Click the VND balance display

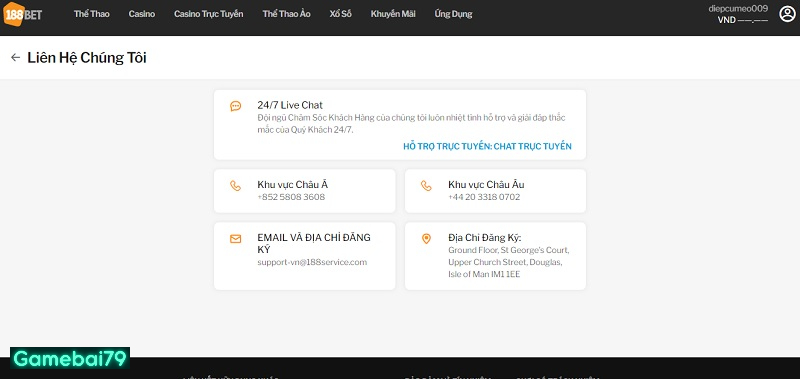coord(742,20)
